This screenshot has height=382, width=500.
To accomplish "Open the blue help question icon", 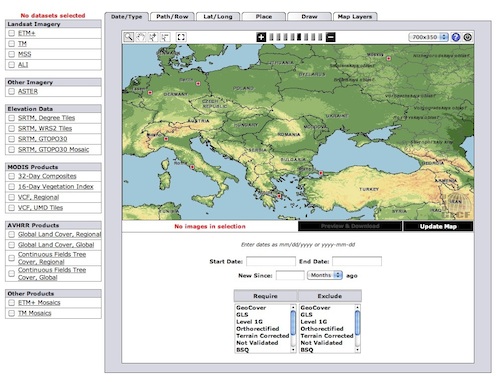I will coord(456,37).
